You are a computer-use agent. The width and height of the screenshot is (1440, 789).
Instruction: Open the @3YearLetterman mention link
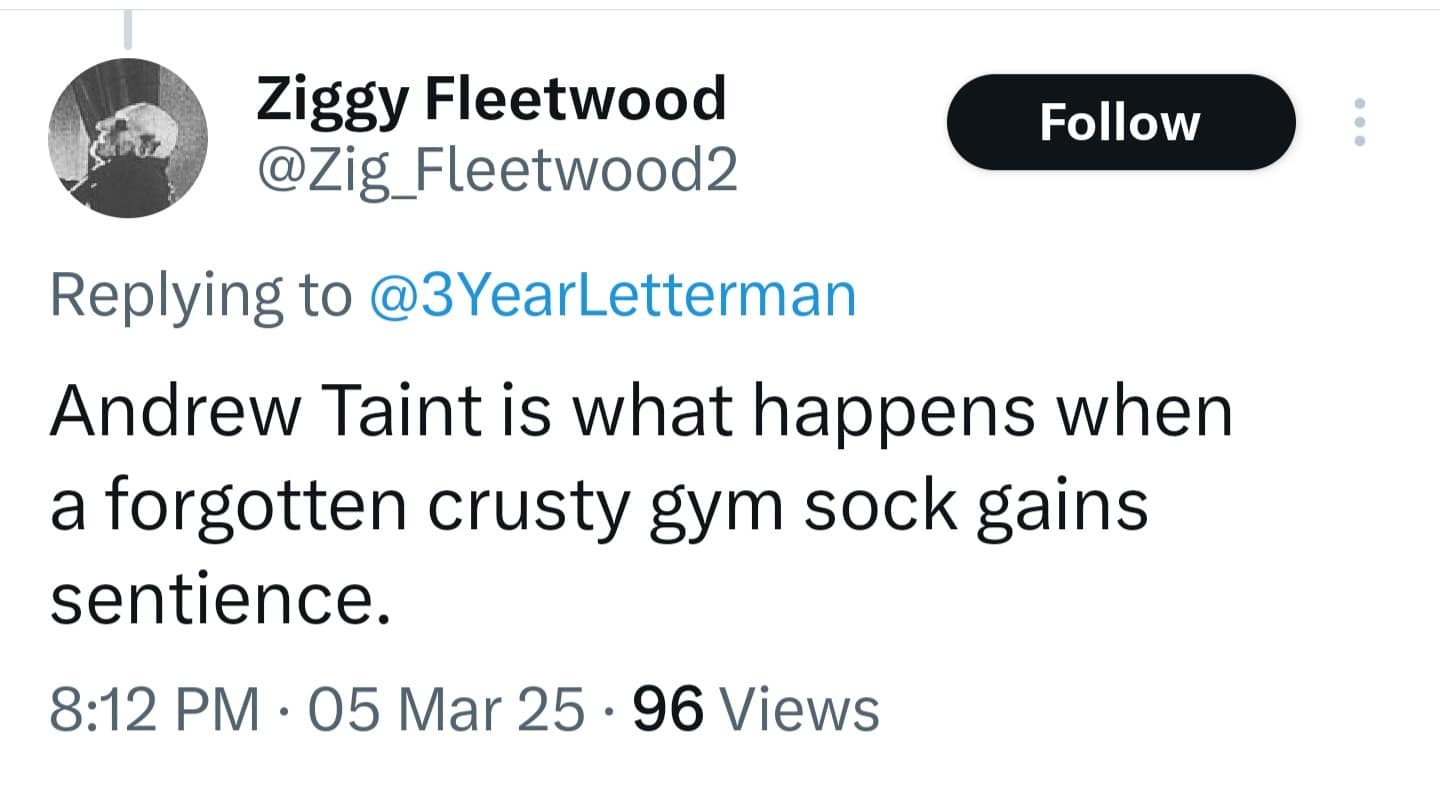[x=613, y=296]
